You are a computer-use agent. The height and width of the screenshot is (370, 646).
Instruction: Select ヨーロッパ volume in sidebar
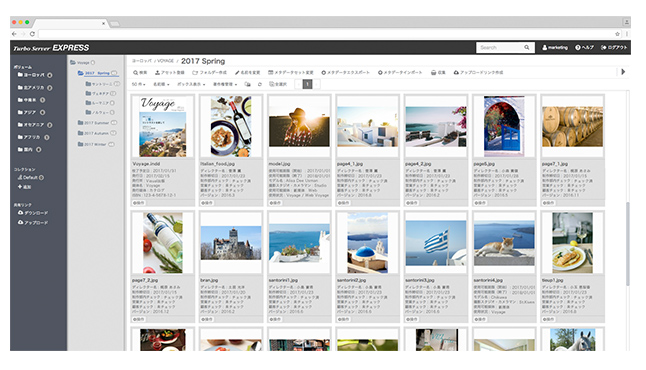pos(35,75)
